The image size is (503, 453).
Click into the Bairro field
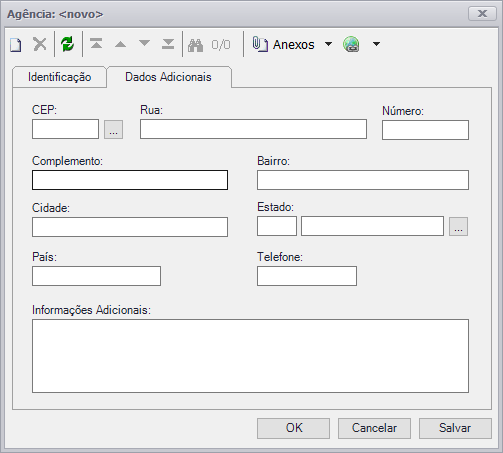point(363,180)
